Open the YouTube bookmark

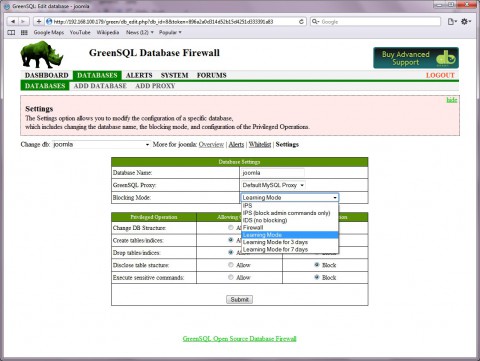pos(80,32)
